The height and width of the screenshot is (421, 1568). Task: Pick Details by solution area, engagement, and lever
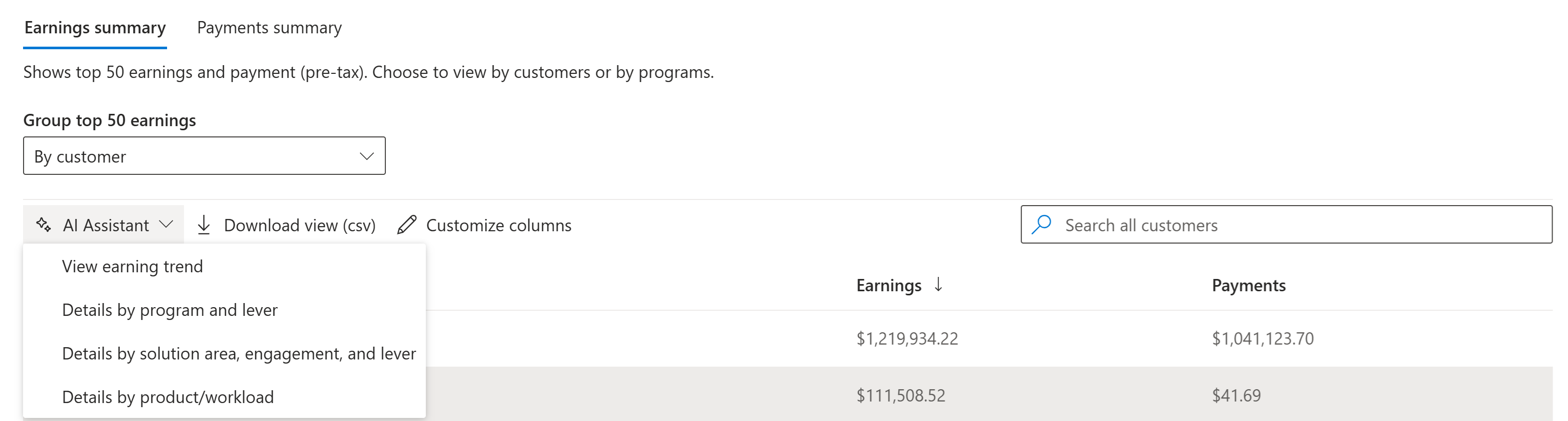point(239,353)
